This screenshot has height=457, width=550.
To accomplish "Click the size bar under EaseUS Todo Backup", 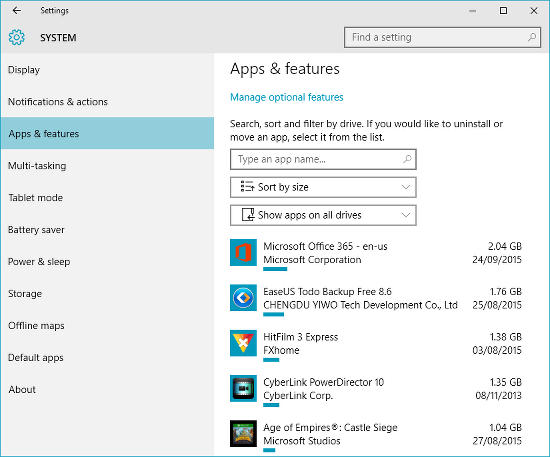I will 273,314.
